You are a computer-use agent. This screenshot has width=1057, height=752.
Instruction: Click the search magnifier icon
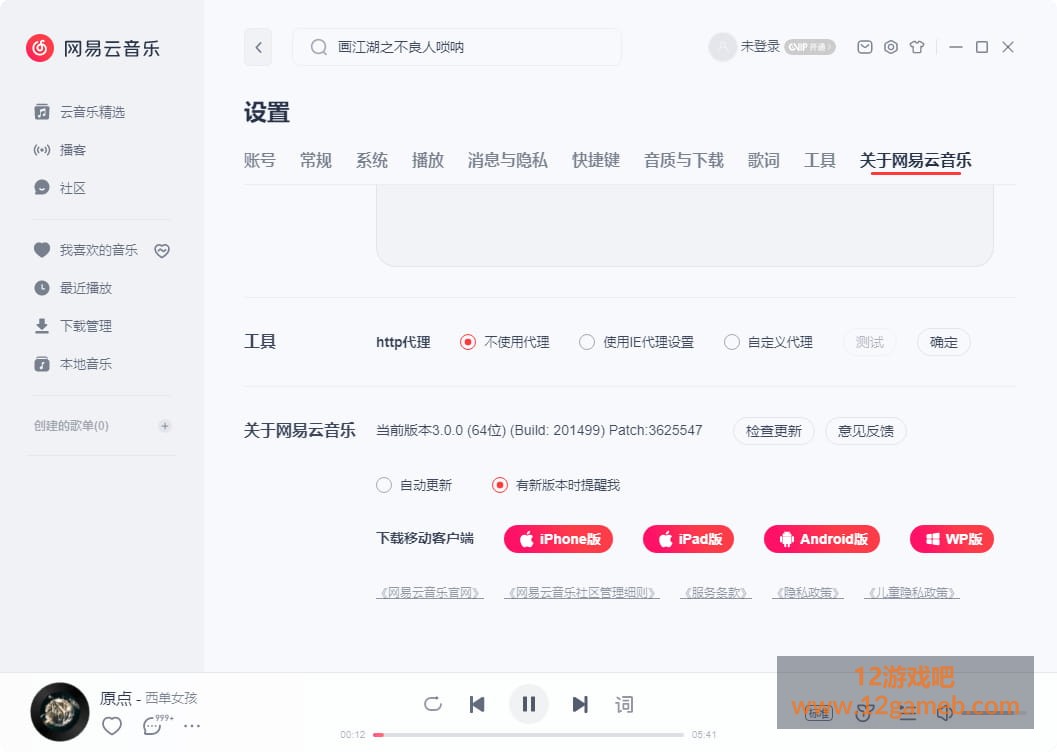coord(318,47)
